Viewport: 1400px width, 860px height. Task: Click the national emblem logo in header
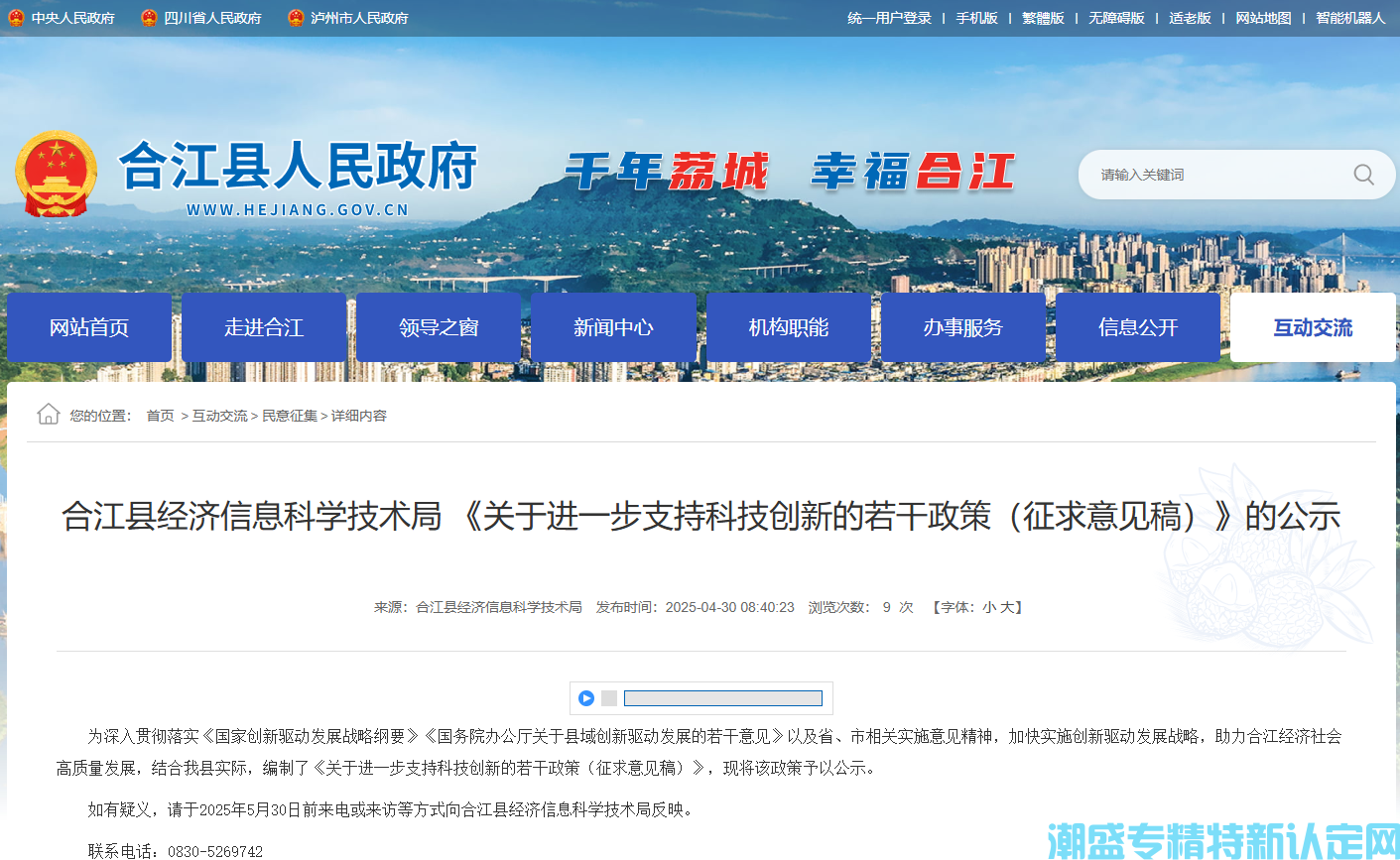pyautogui.click(x=56, y=175)
